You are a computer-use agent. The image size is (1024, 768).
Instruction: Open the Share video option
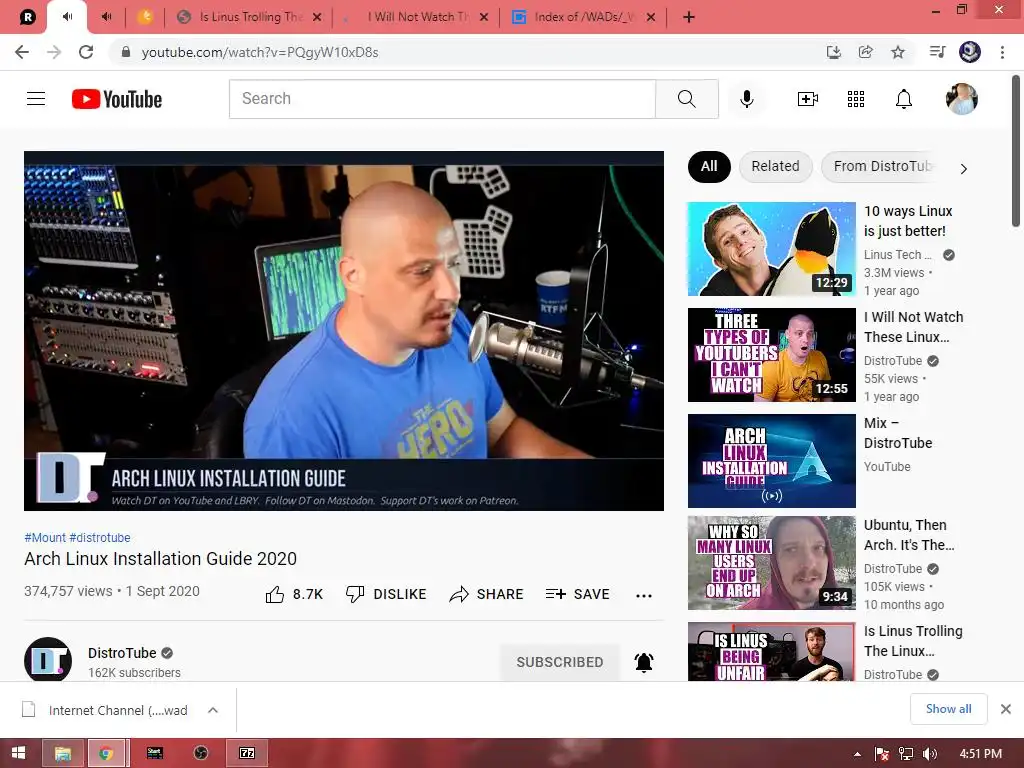click(x=487, y=594)
